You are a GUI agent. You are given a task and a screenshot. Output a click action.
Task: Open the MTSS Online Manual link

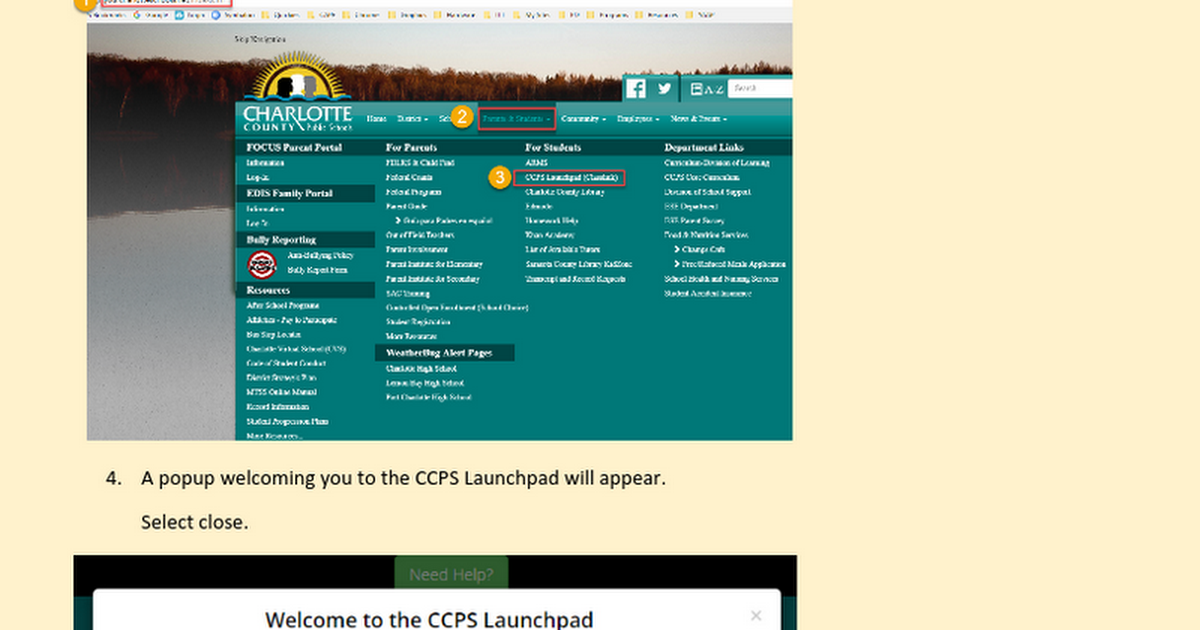[281, 393]
